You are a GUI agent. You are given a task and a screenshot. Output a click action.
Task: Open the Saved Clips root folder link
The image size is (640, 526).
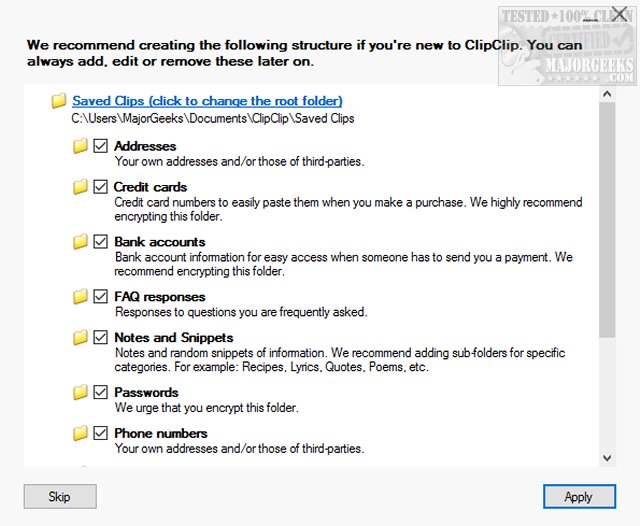[x=207, y=101]
